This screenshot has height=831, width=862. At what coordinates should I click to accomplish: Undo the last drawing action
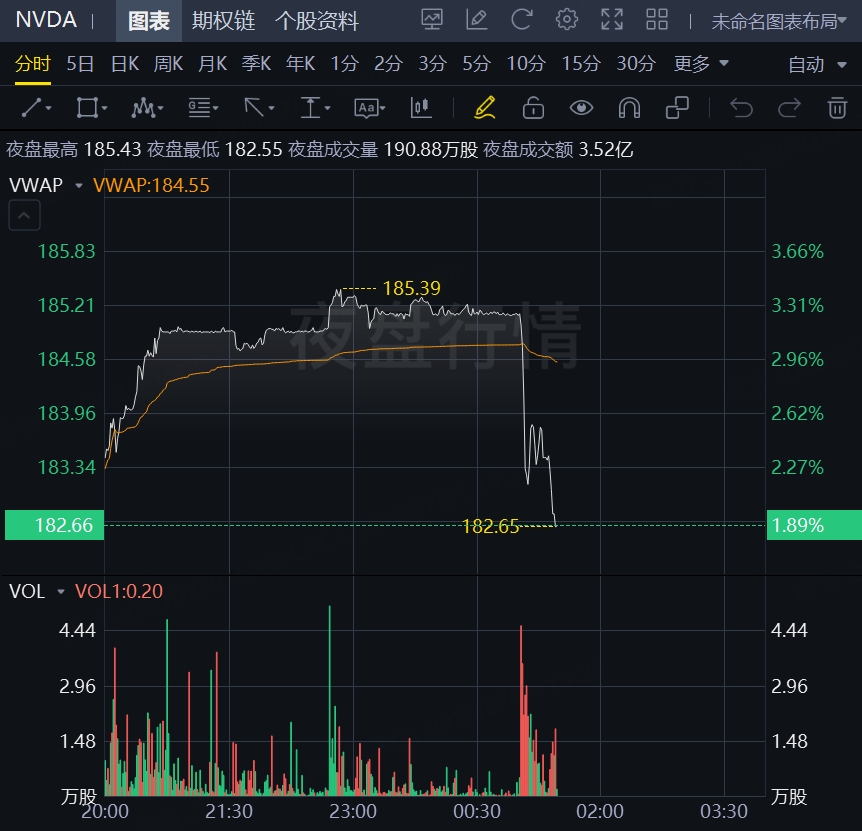click(x=741, y=108)
